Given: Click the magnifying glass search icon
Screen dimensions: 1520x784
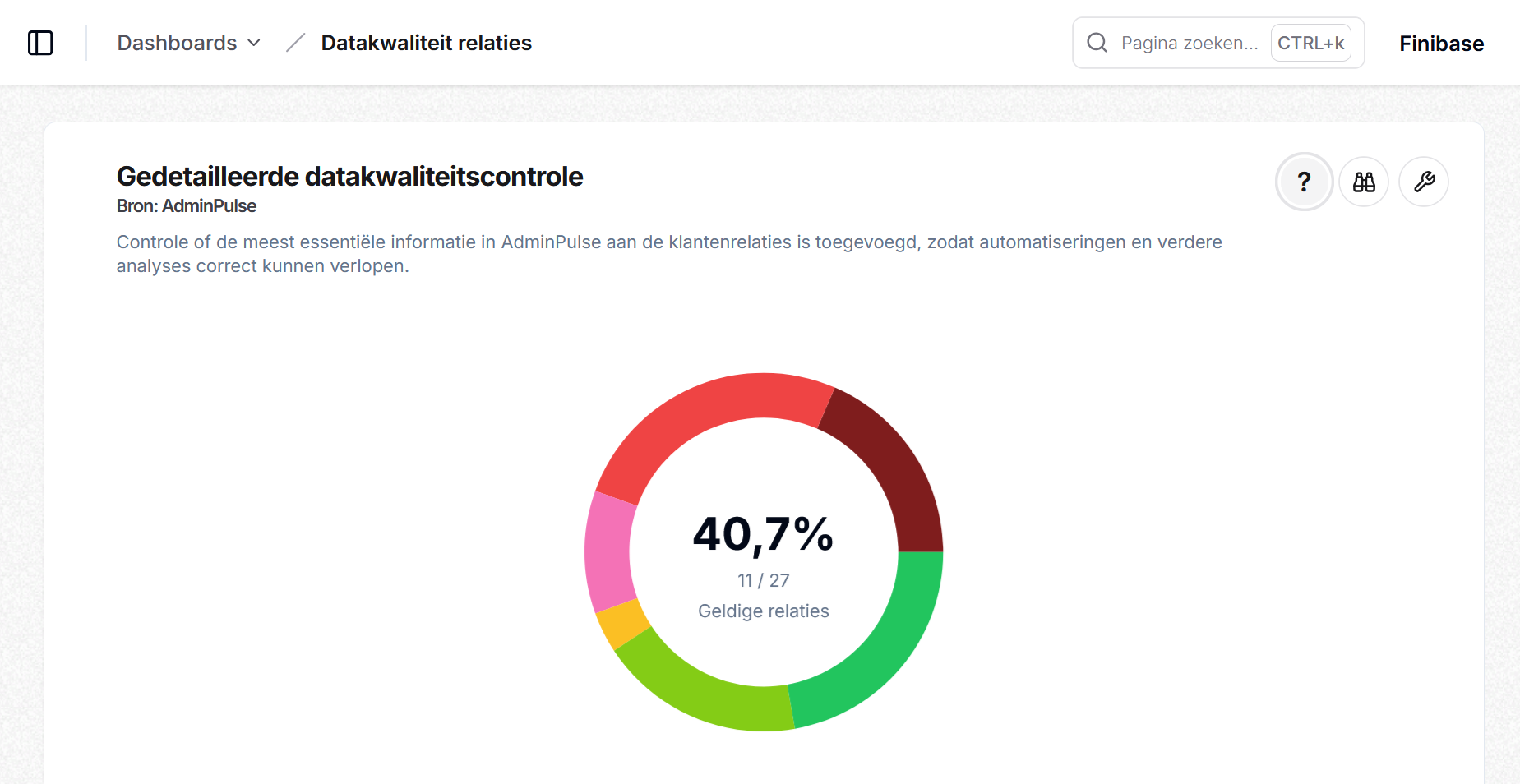Looking at the screenshot, I should click(1097, 43).
